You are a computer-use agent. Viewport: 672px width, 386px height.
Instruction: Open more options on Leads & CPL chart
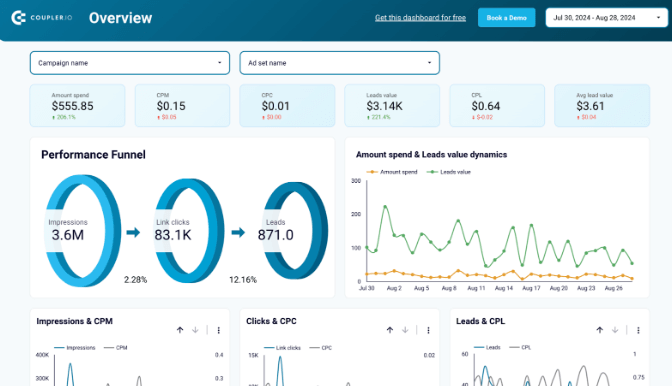pyautogui.click(x=638, y=330)
